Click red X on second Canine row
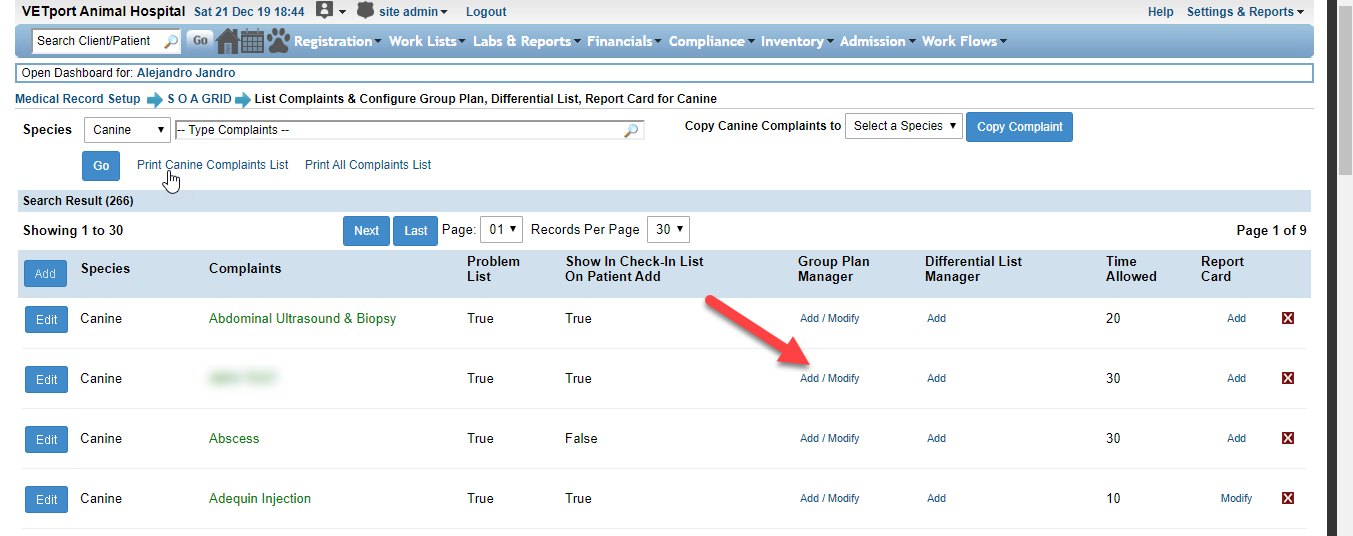Screen dimensions: 1353x536 click(x=1288, y=378)
